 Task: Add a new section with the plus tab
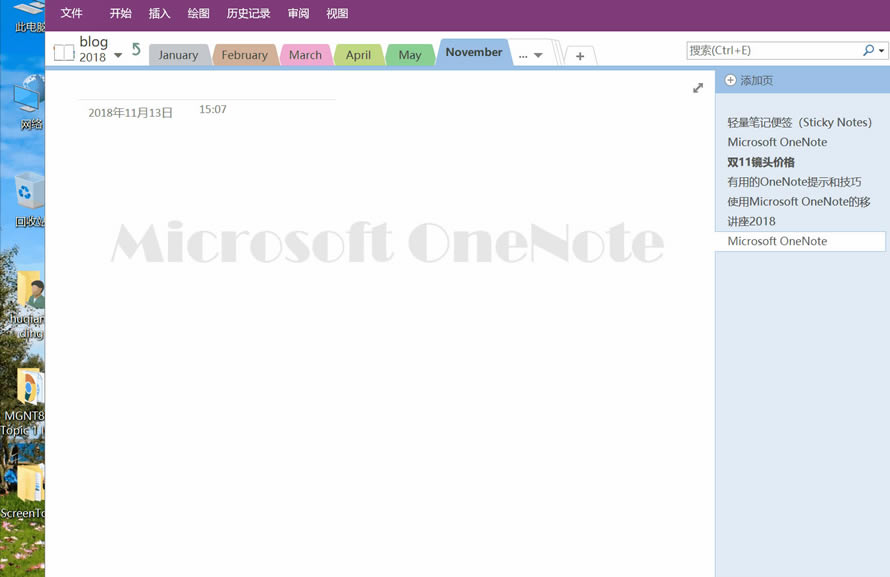[x=580, y=56]
